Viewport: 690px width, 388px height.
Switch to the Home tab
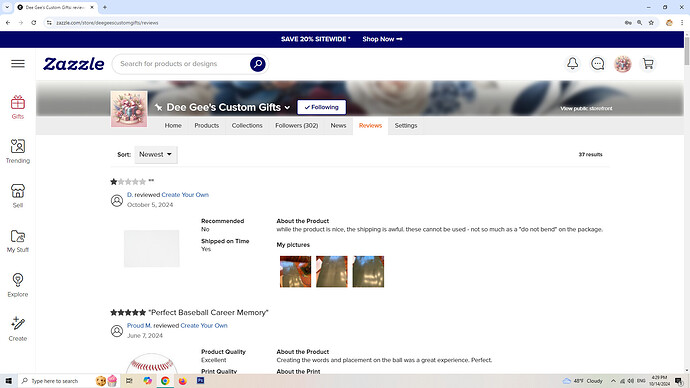[173, 125]
